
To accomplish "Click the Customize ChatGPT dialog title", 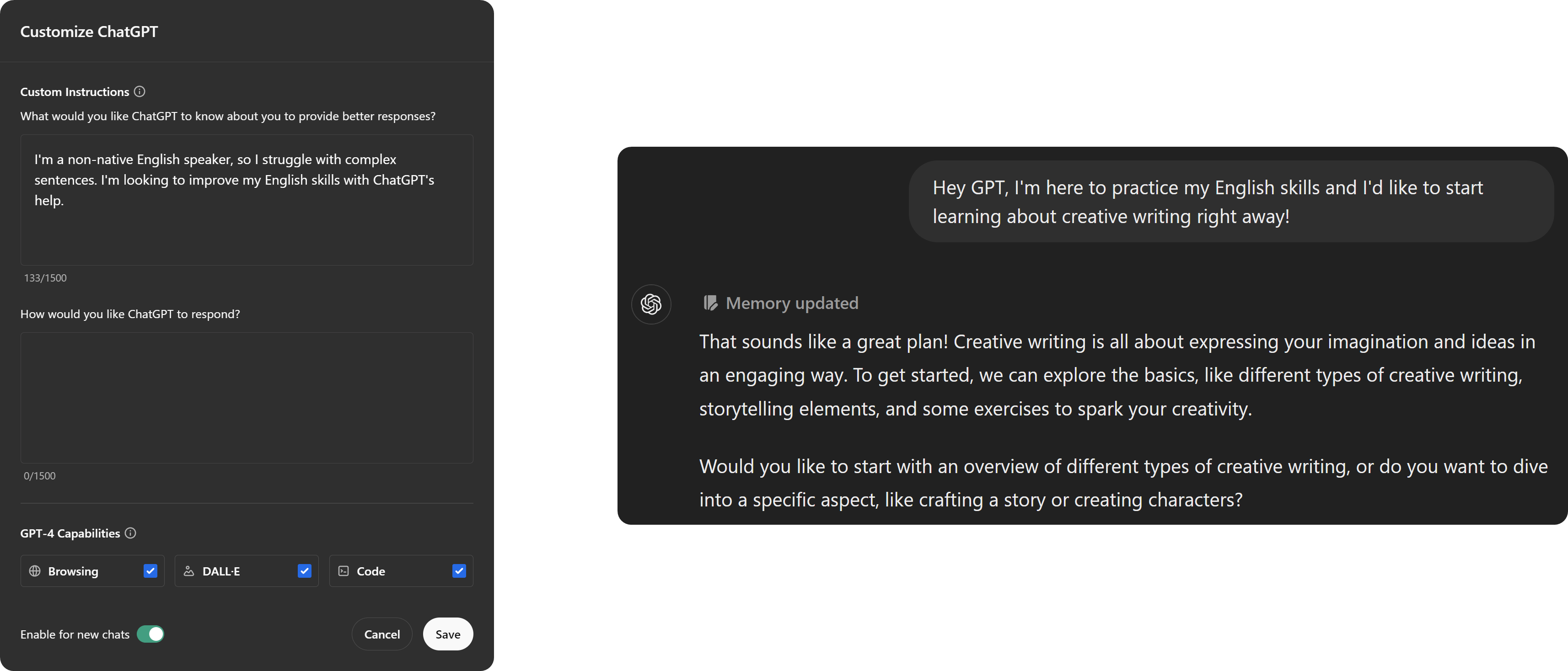I will pyautogui.click(x=89, y=31).
